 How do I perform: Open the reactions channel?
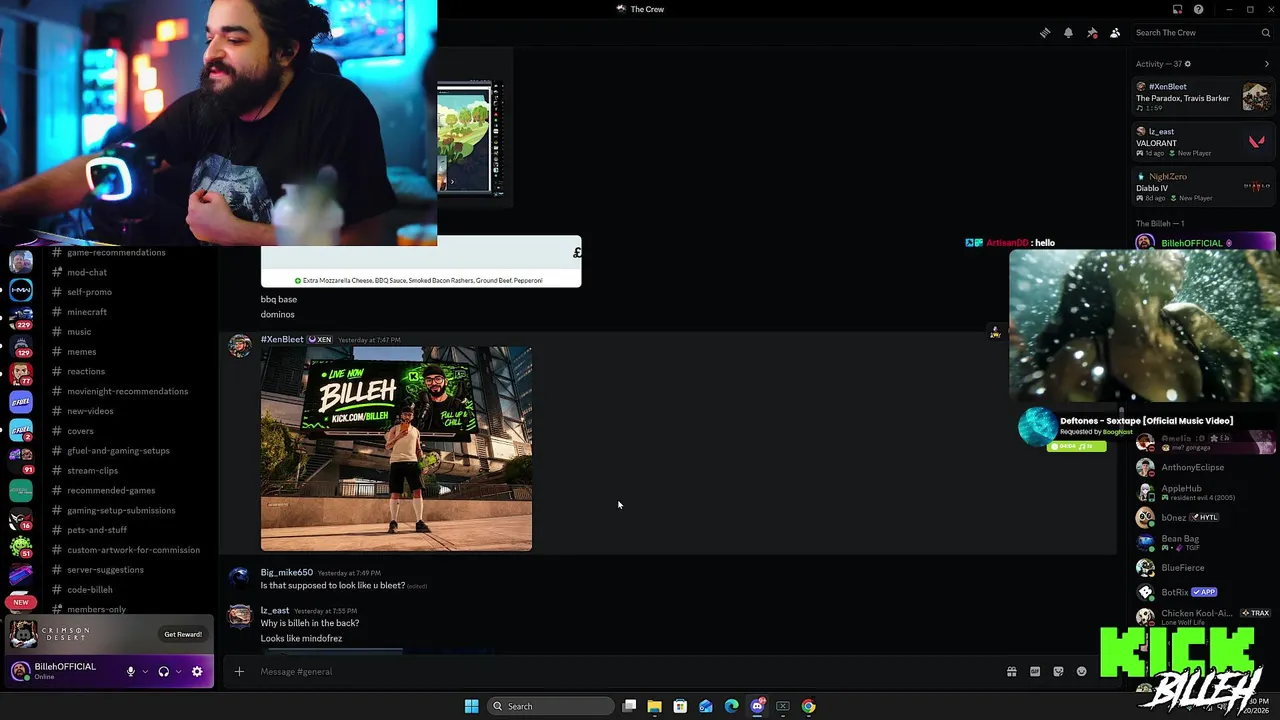click(86, 371)
